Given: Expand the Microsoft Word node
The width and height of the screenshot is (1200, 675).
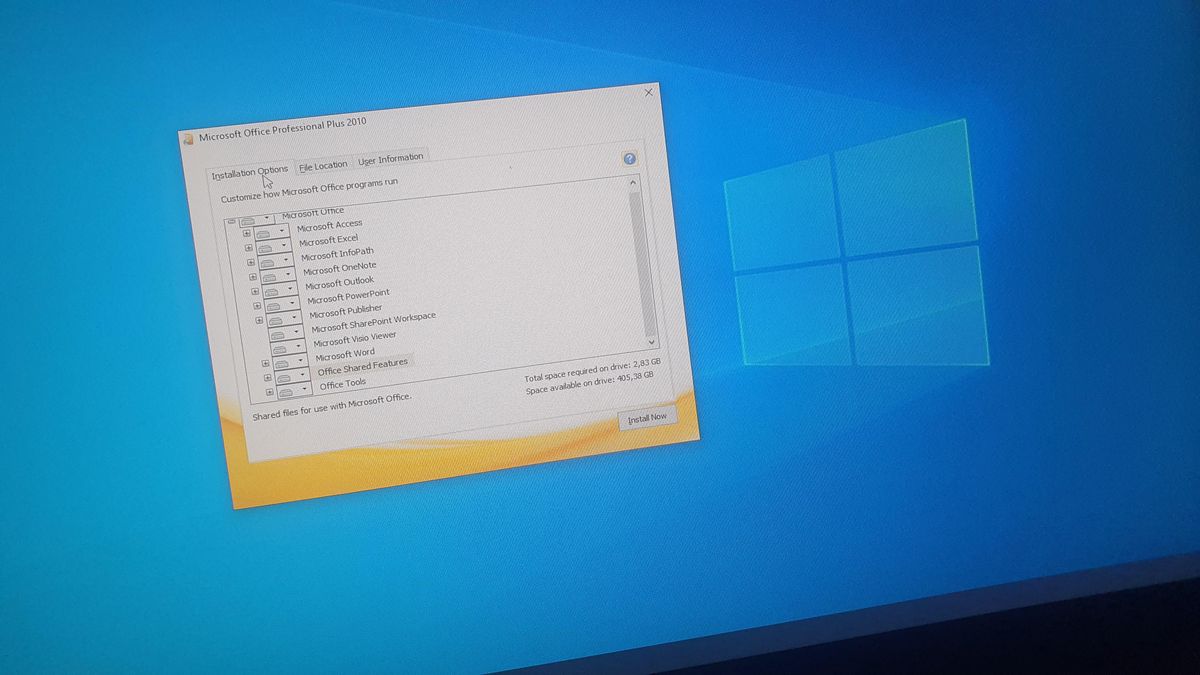Looking at the screenshot, I should [265, 363].
